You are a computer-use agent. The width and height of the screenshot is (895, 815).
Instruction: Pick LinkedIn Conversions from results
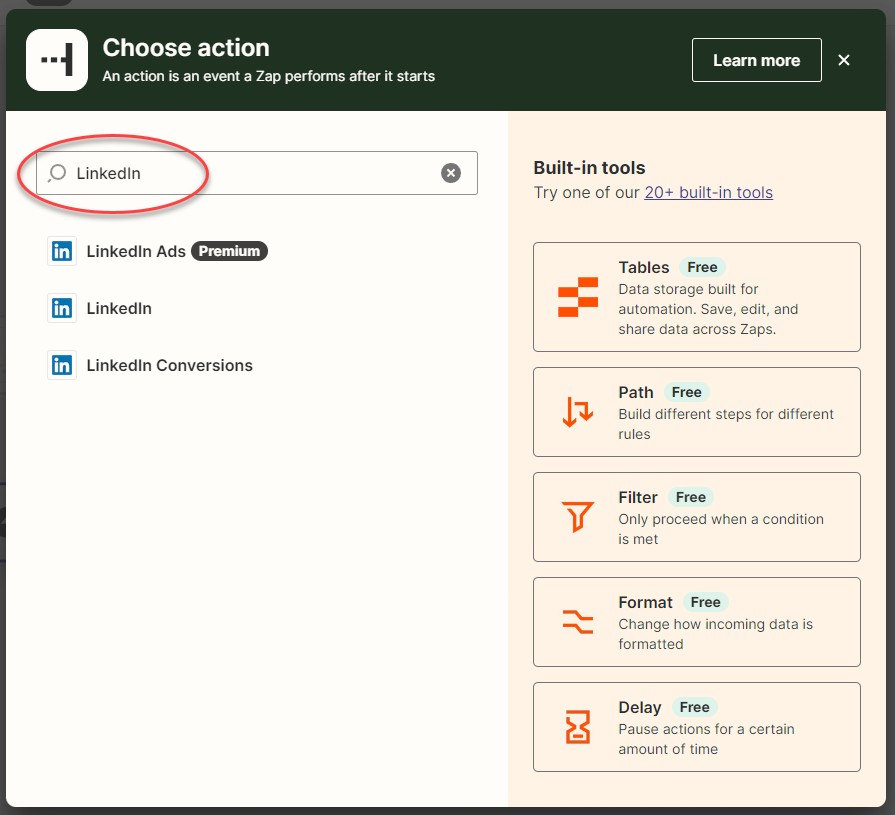(x=150, y=365)
